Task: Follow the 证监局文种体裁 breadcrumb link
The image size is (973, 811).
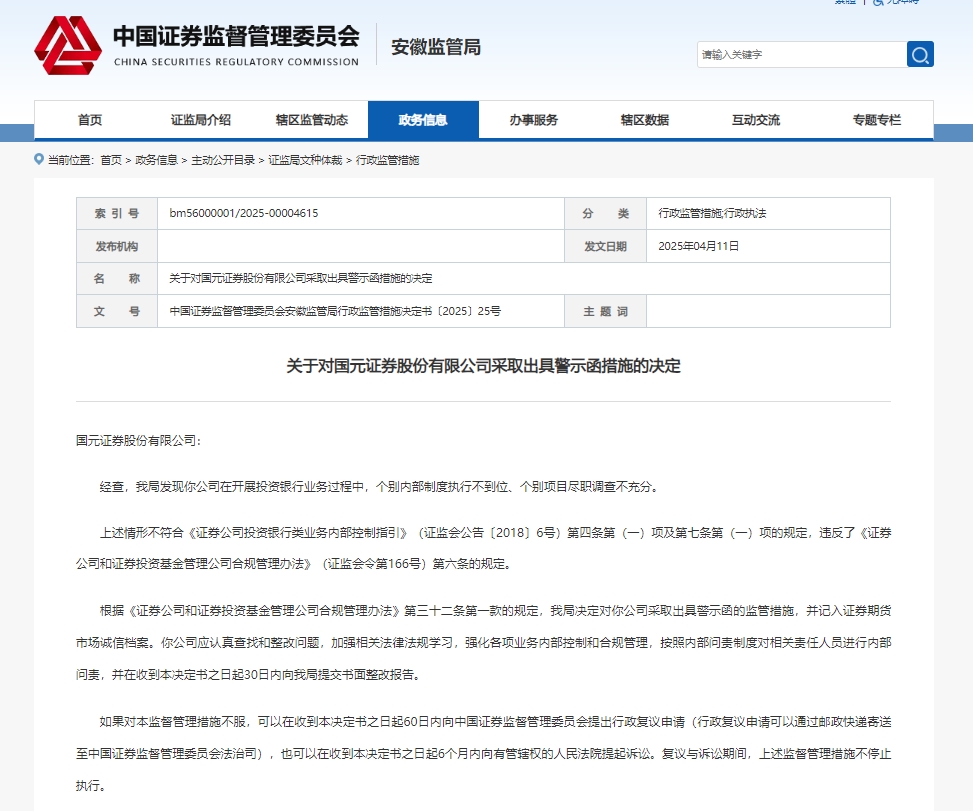Action: tap(305, 160)
